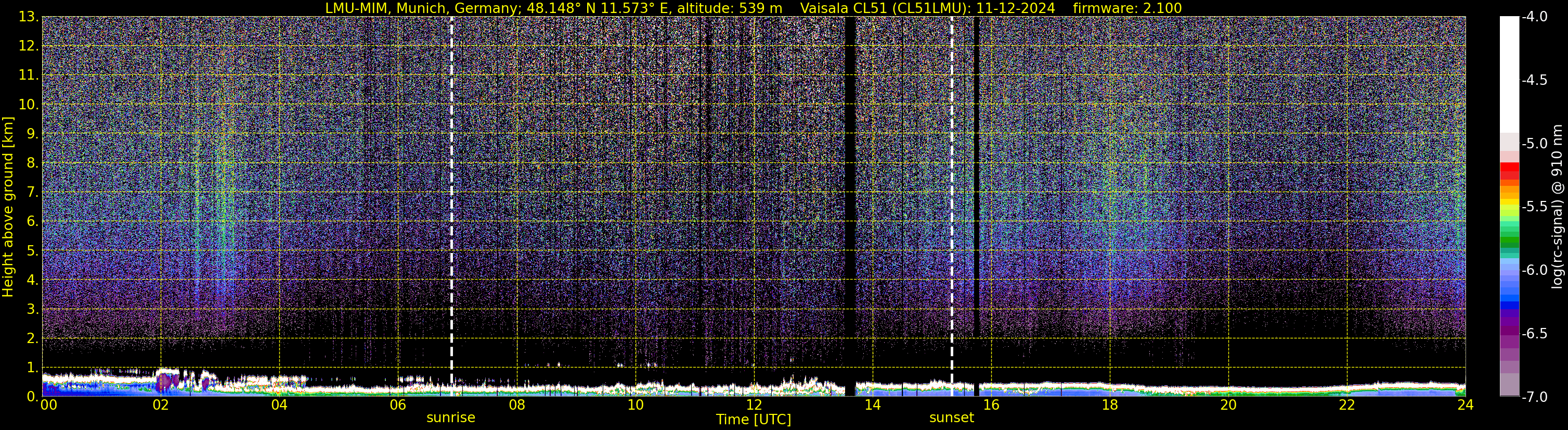Click colorbar tick label "-5.5"
The height and width of the screenshot is (430, 1568).
[1534, 207]
